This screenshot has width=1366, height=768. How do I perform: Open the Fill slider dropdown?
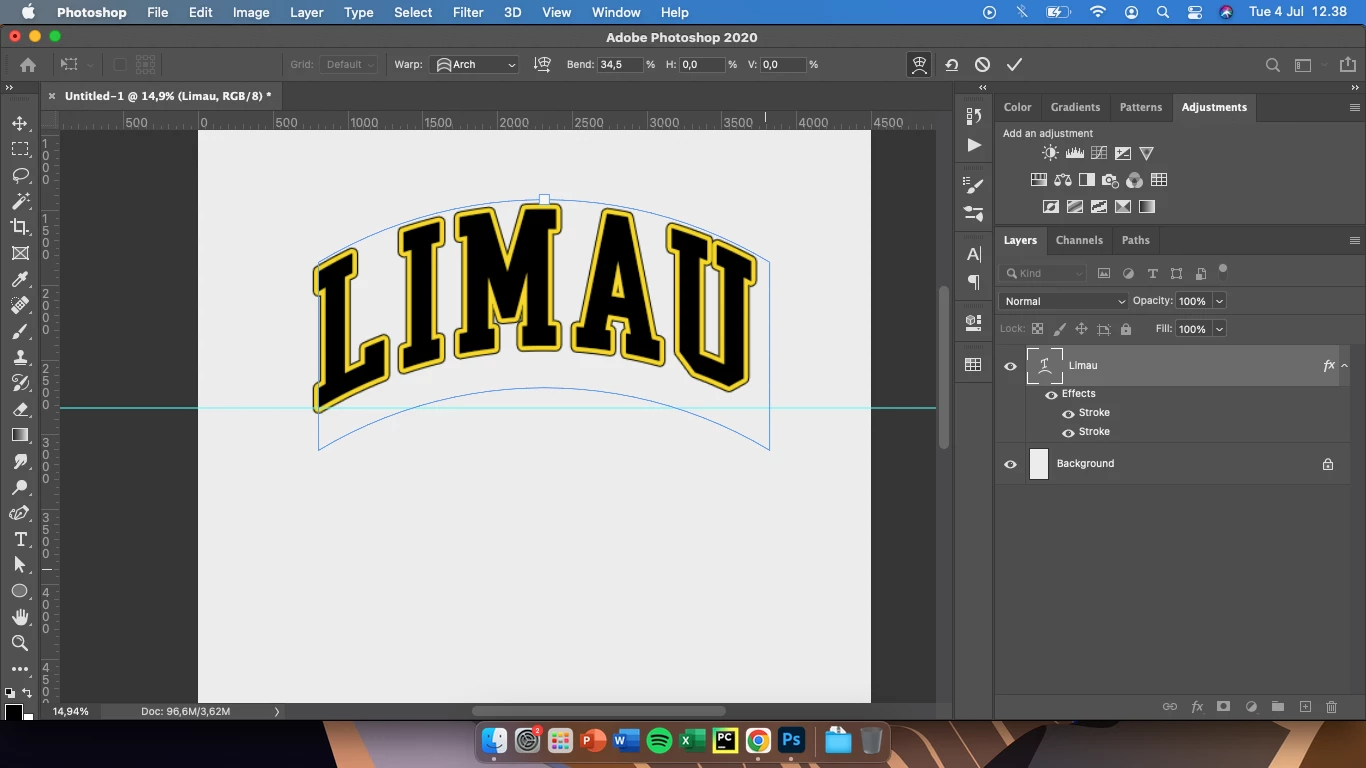1219,329
